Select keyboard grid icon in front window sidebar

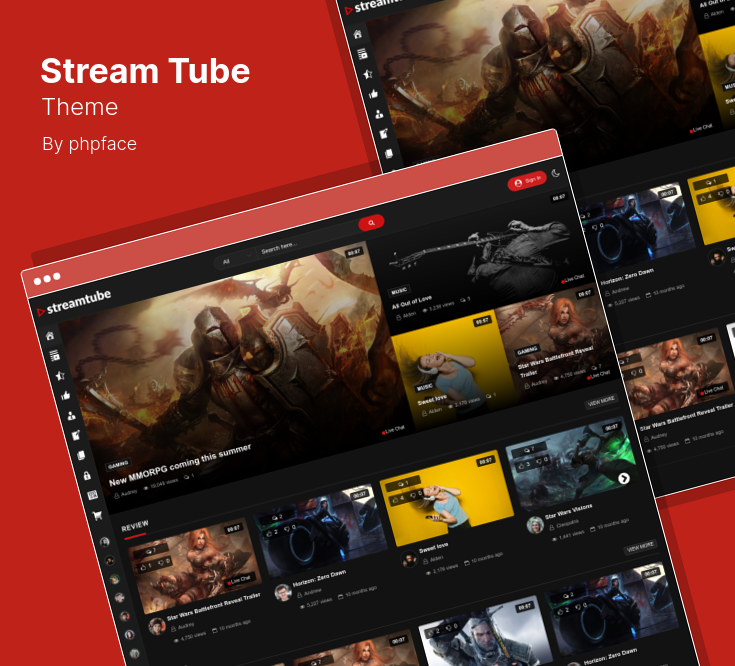pos(92,495)
